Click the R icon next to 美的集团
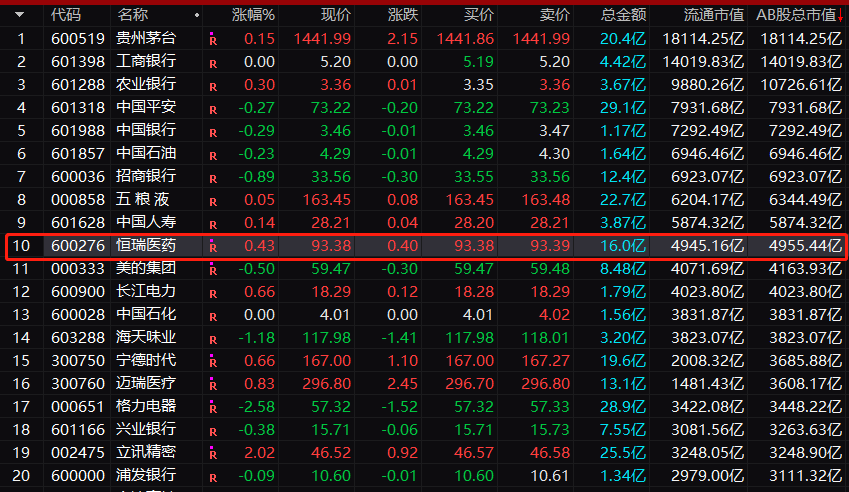Screen dimensions: 849x492 coord(212,270)
